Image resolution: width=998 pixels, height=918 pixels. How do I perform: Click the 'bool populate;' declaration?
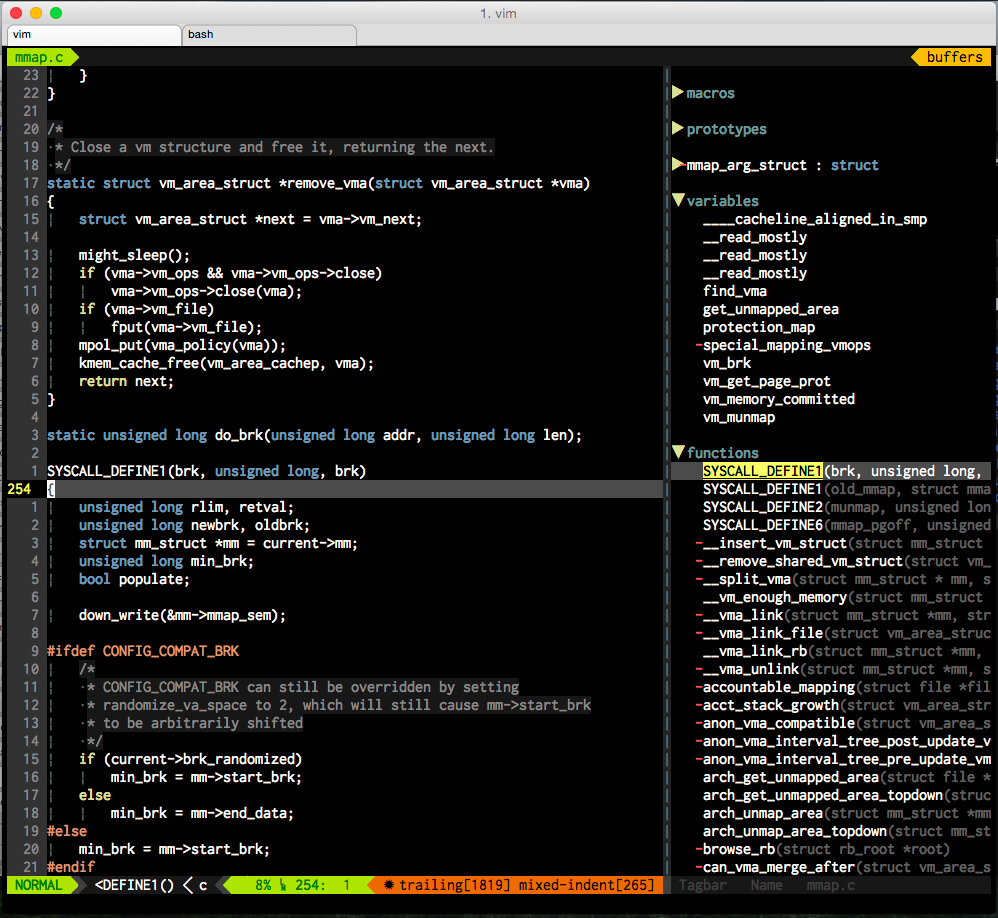click(x=134, y=579)
